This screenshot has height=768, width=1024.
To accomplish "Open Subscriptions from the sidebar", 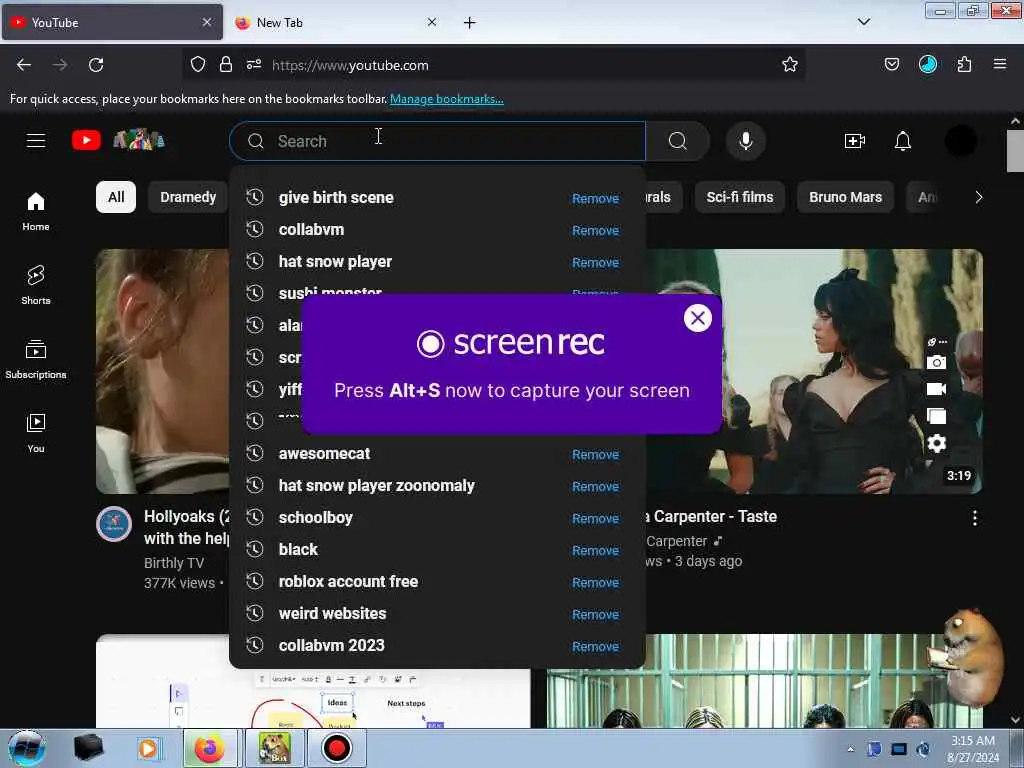I will pos(36,359).
